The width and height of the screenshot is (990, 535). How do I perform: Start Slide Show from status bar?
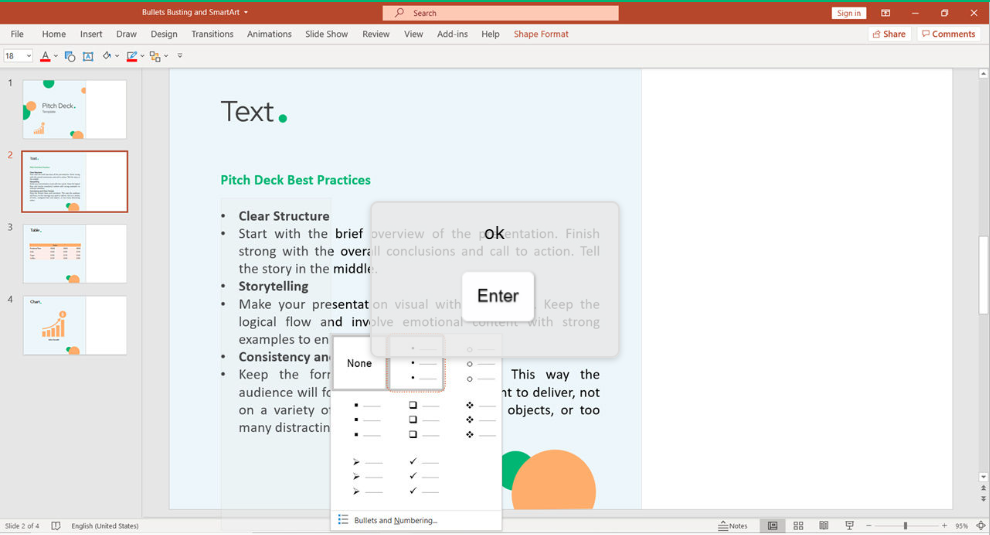coord(849,526)
